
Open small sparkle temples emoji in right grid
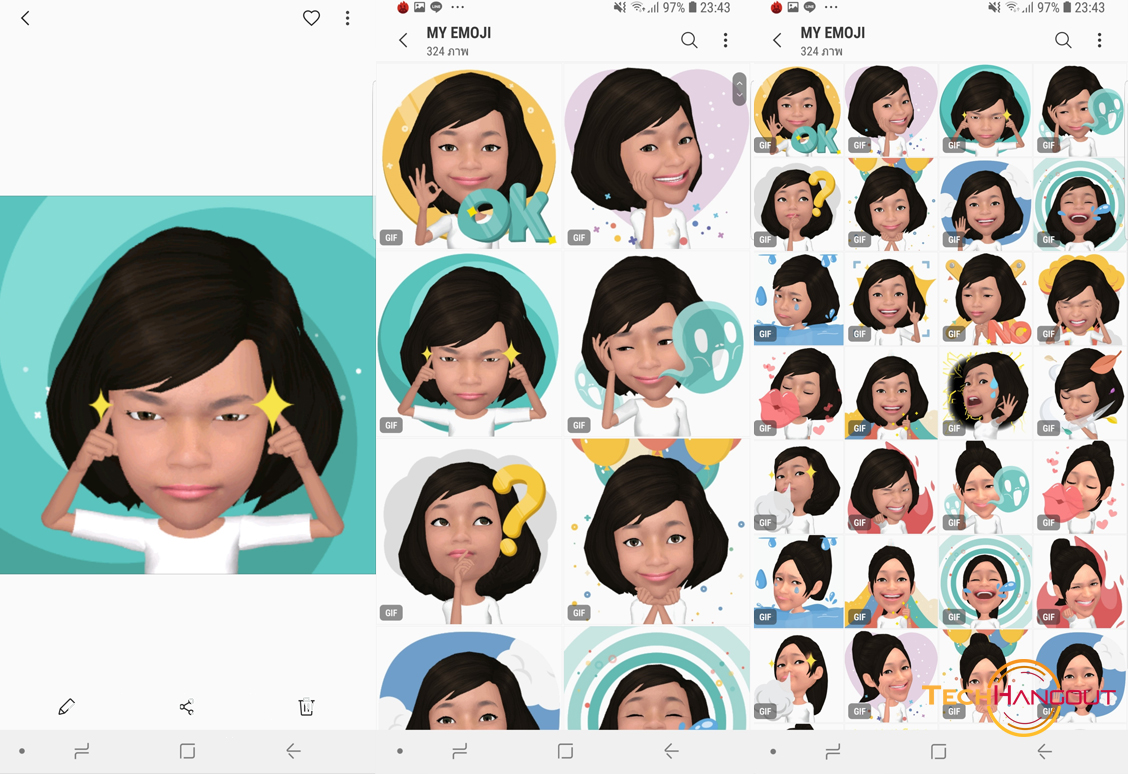(x=986, y=110)
